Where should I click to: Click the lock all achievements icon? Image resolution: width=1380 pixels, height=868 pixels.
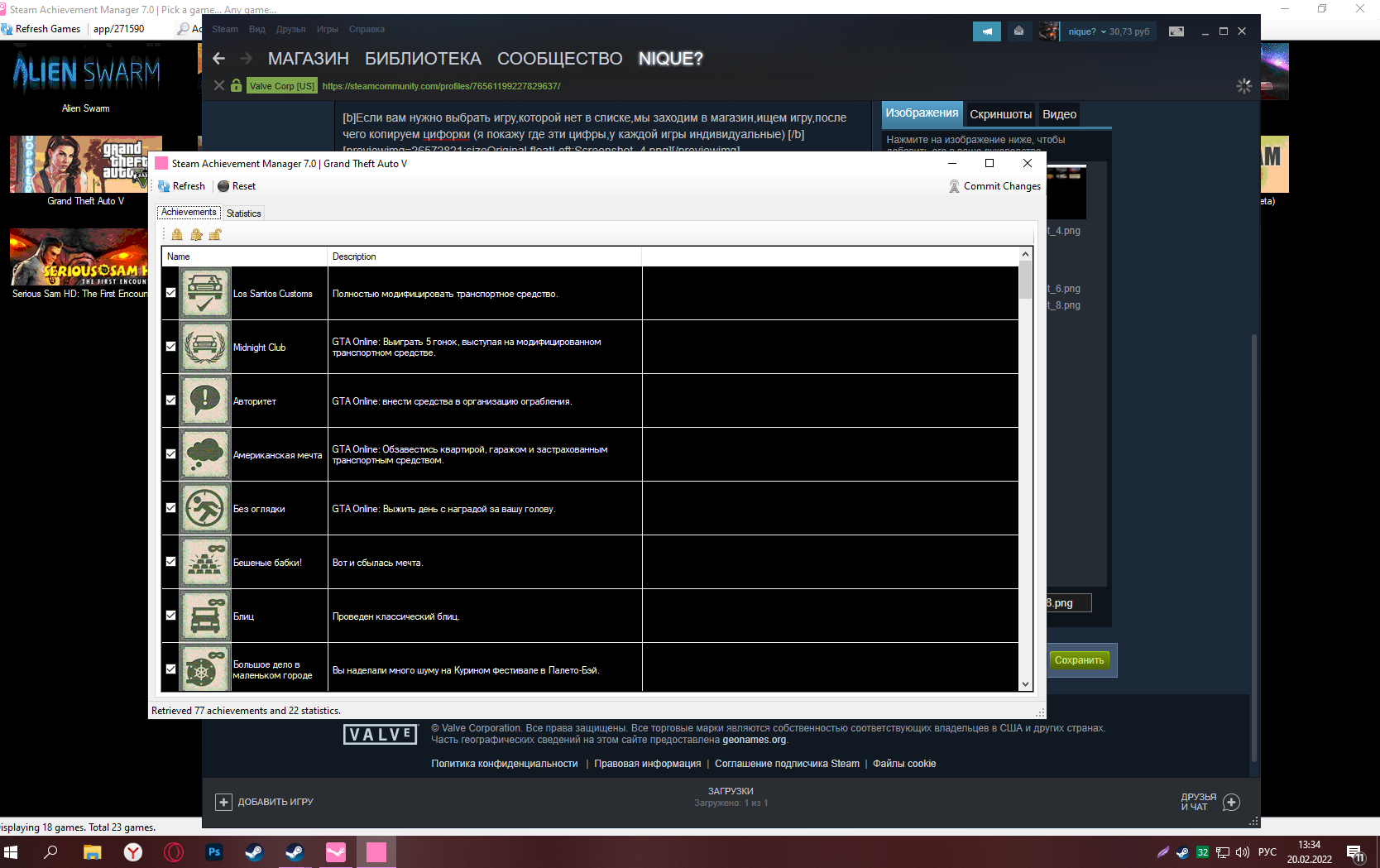pyautogui.click(x=177, y=235)
